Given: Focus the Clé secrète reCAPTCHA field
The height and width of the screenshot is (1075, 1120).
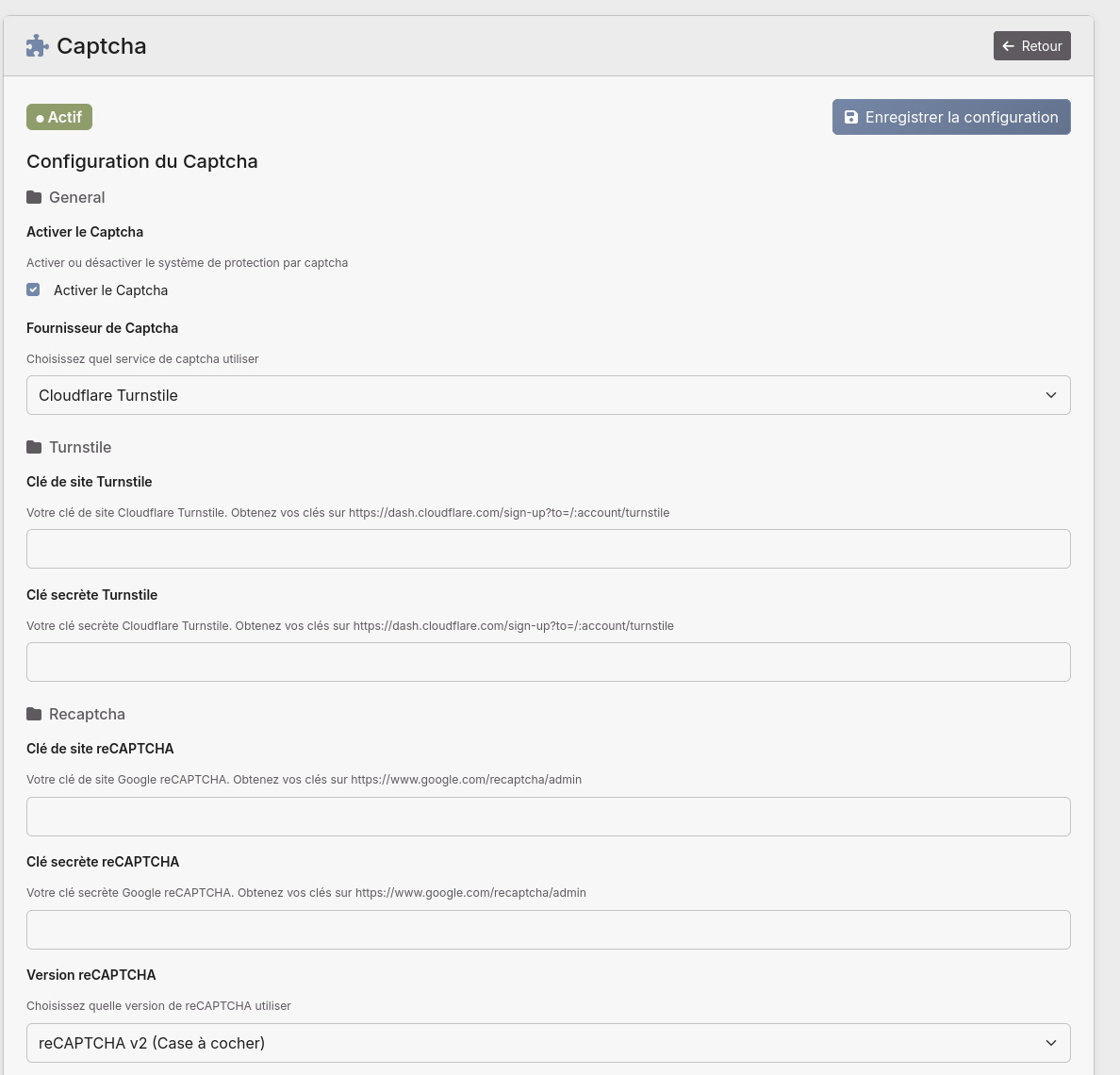Looking at the screenshot, I should pos(548,930).
